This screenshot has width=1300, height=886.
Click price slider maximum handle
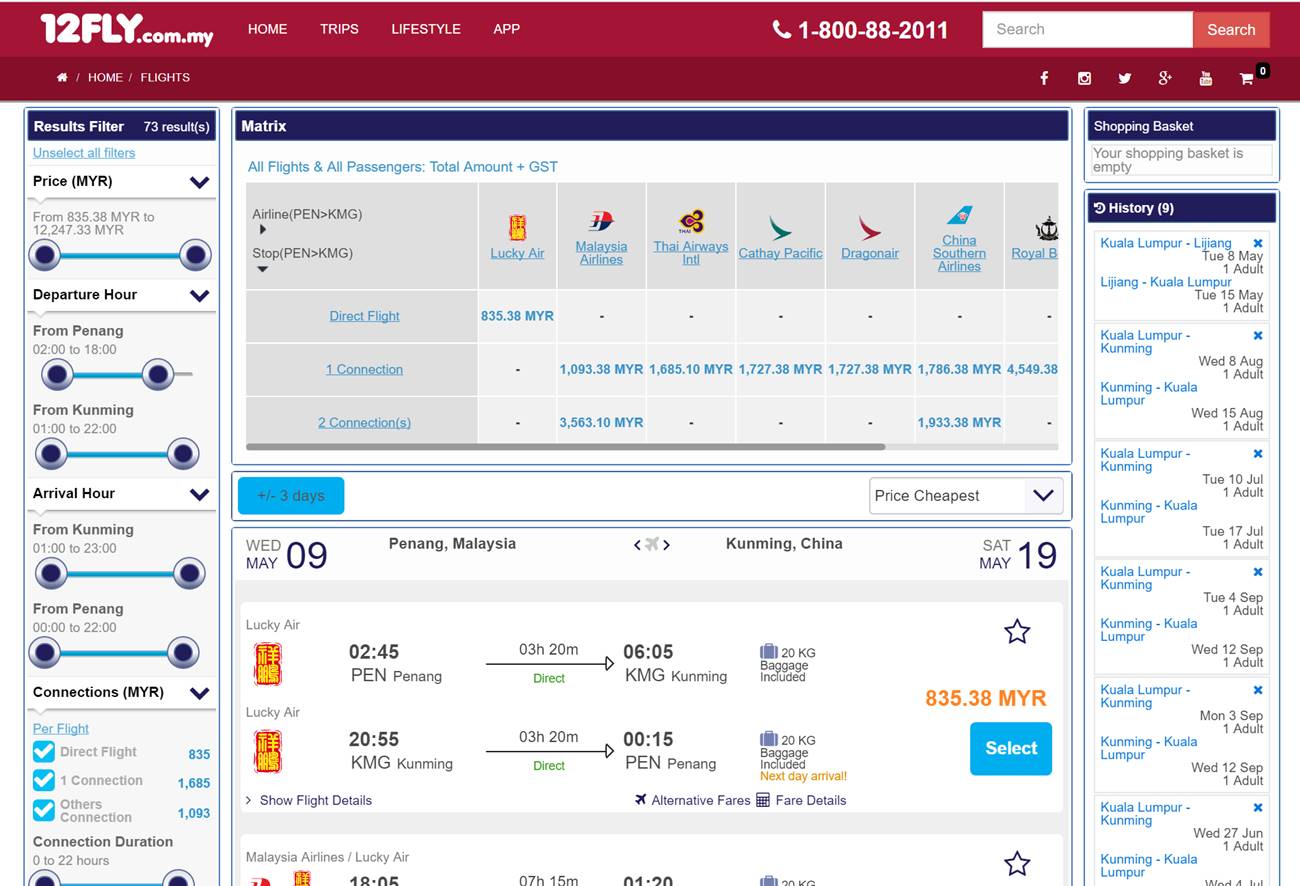[x=195, y=255]
